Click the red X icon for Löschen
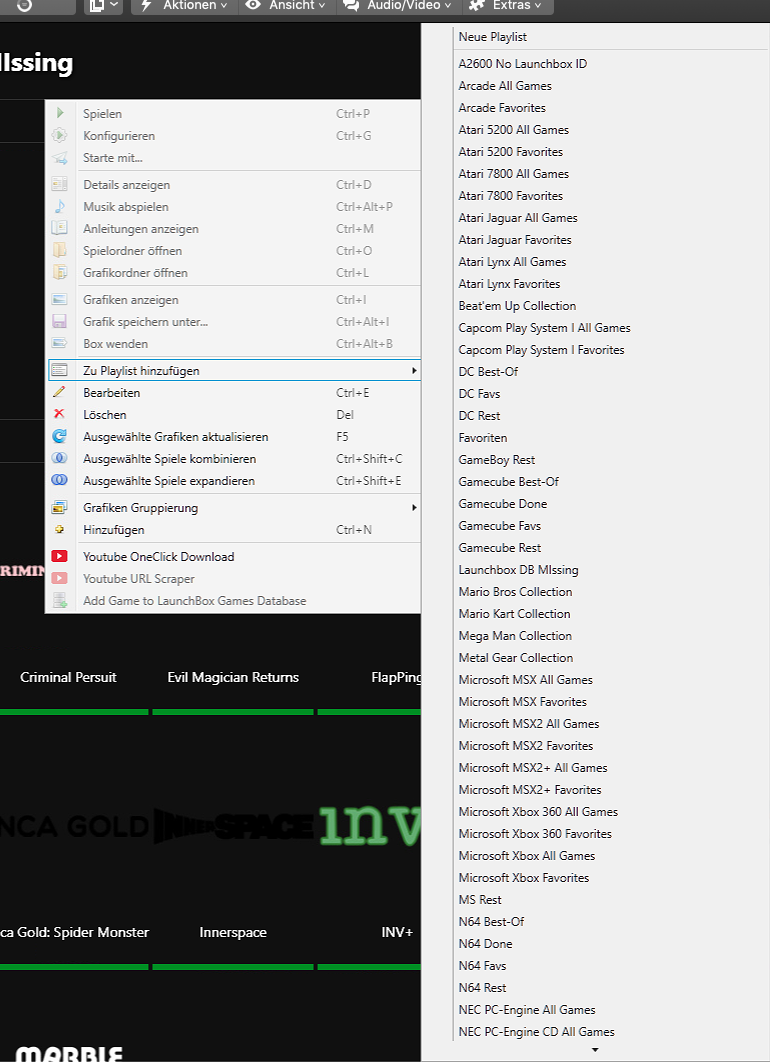Image resolution: width=770 pixels, height=1062 pixels. (60, 415)
